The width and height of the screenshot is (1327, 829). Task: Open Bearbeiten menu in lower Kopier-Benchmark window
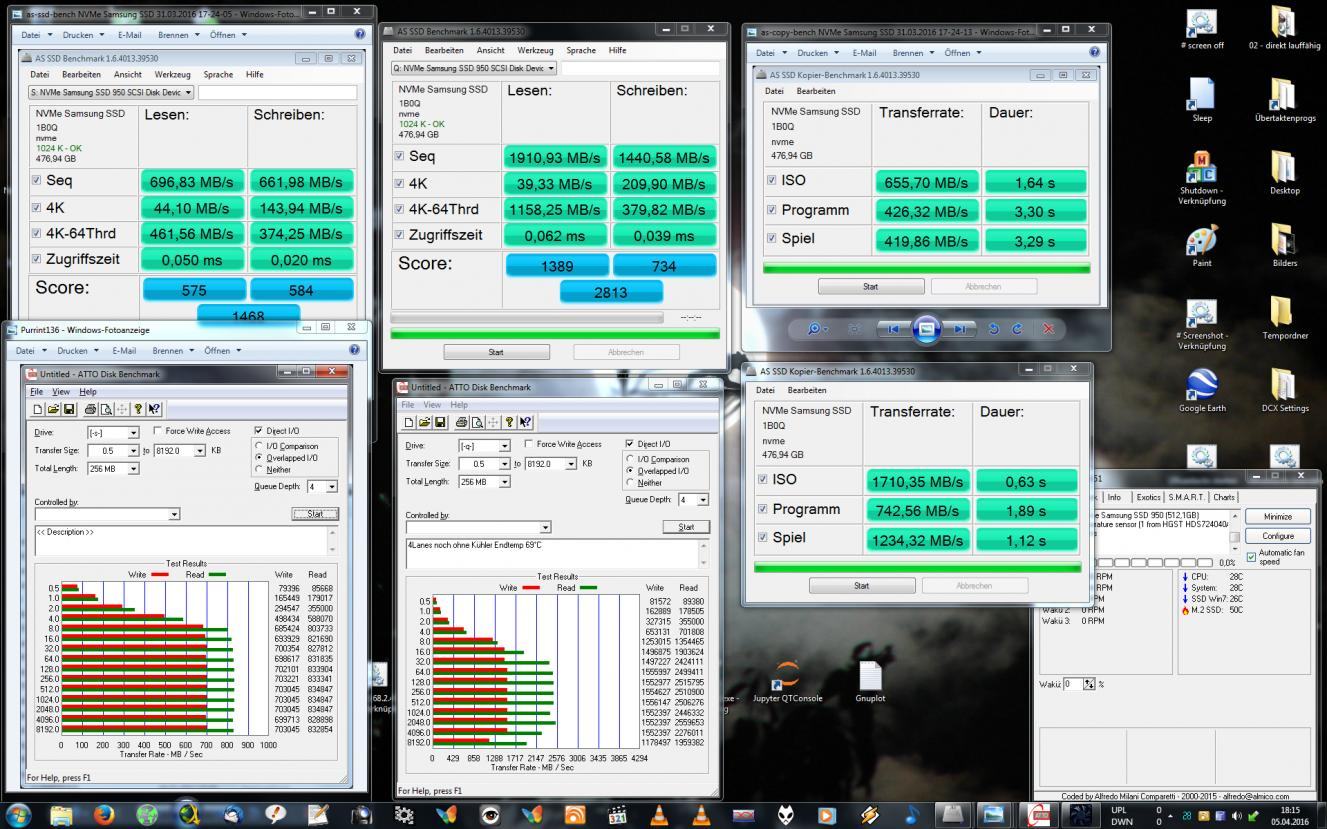(x=806, y=390)
